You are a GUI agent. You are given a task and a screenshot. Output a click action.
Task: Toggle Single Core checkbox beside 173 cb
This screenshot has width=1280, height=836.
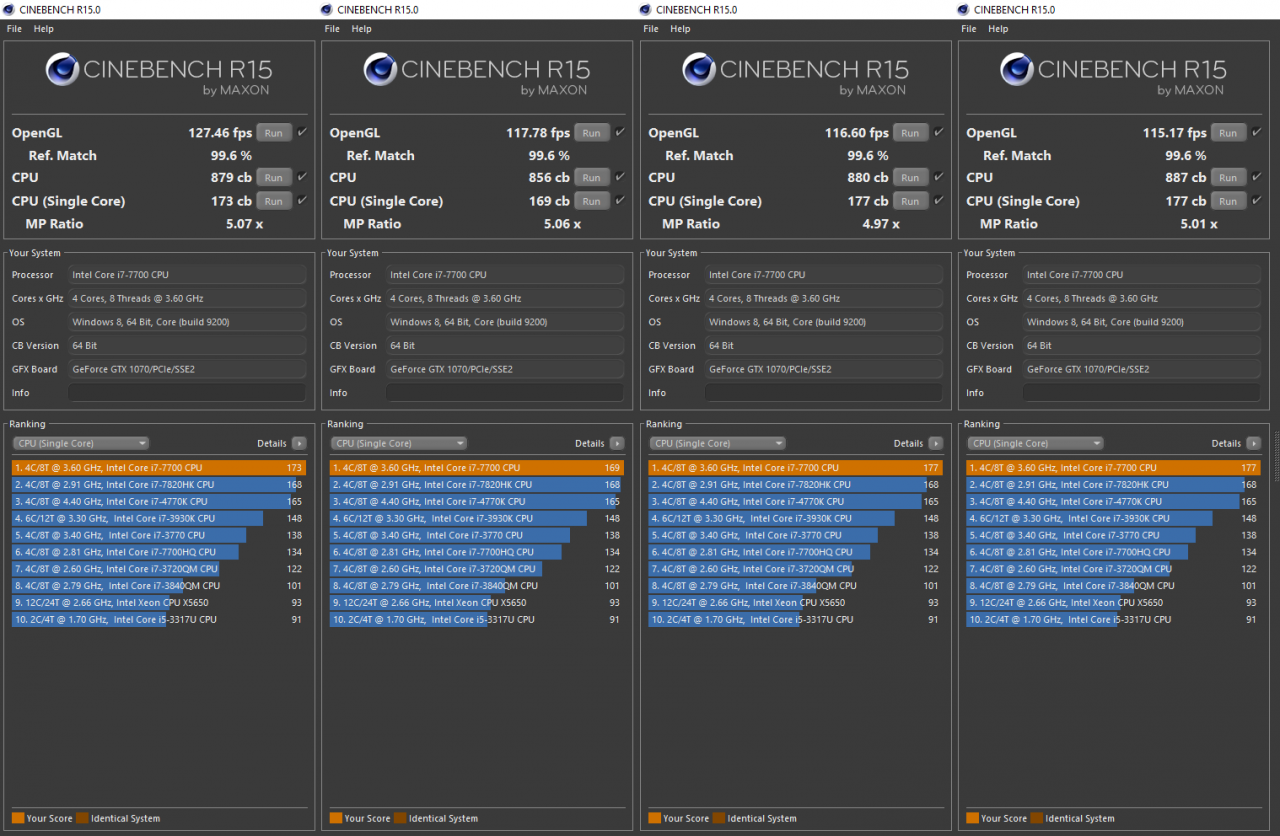[303, 200]
